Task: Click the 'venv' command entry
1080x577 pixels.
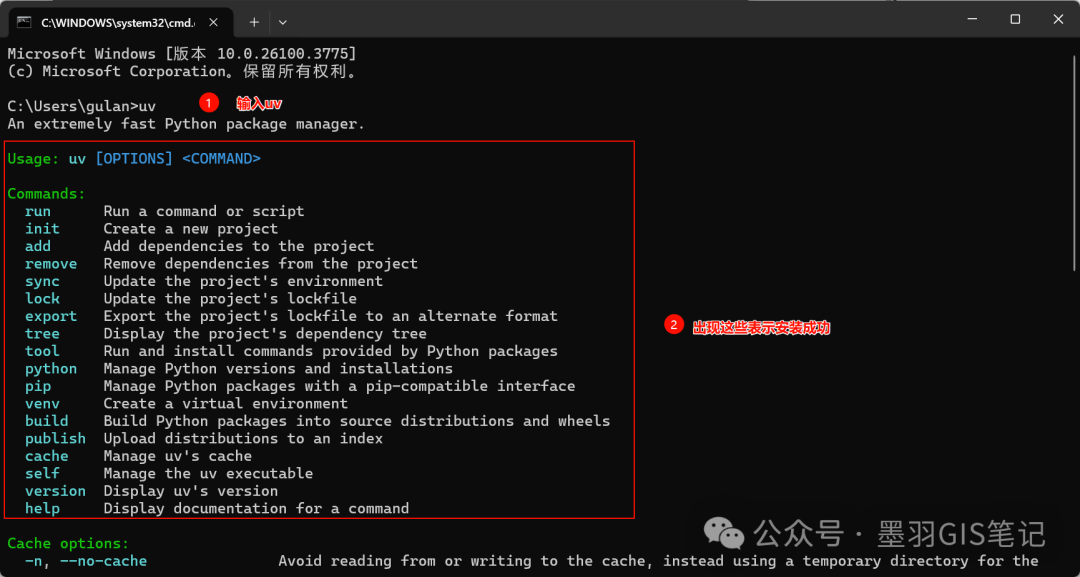Action: pos(42,404)
